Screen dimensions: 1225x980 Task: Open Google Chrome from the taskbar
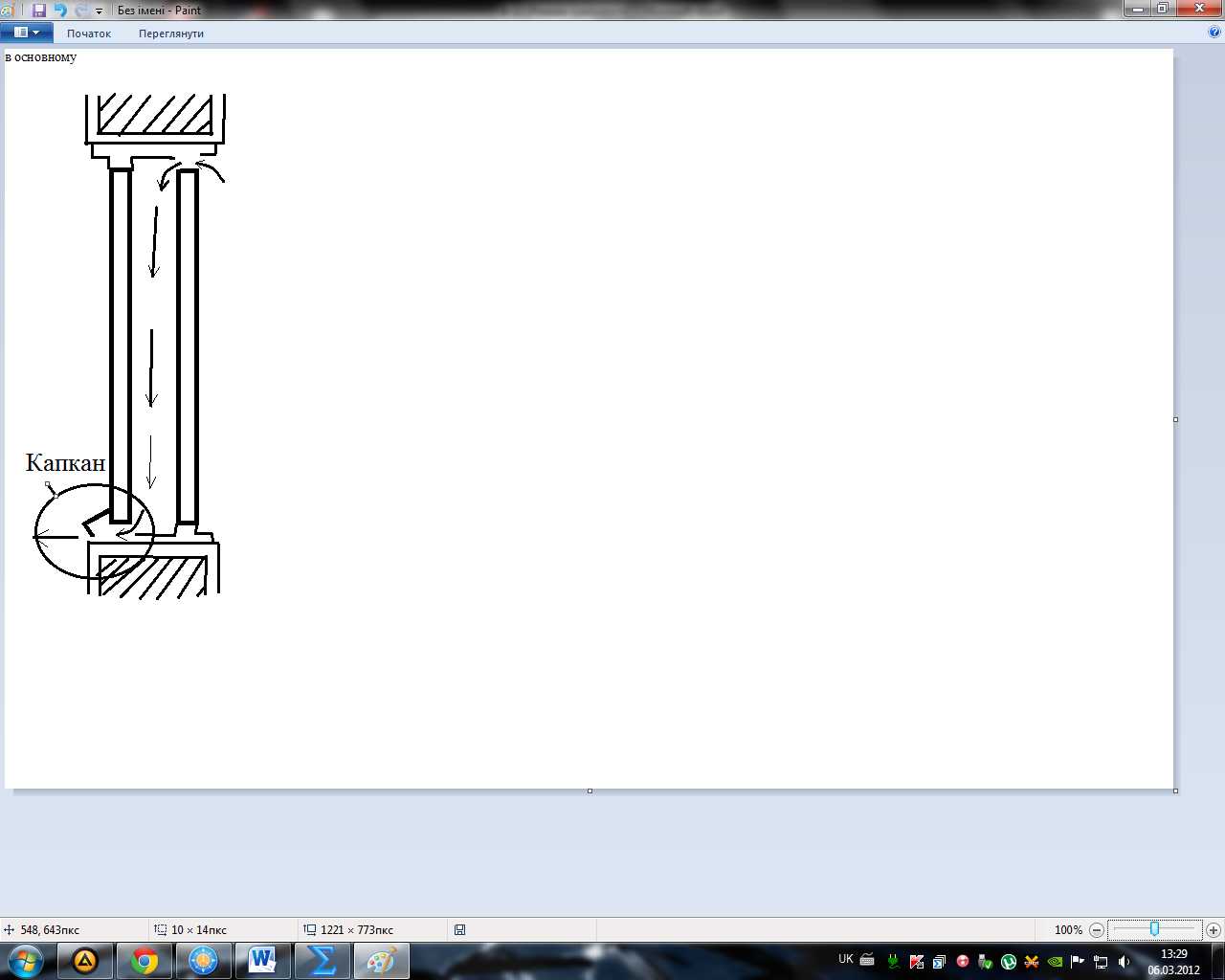click(145, 961)
